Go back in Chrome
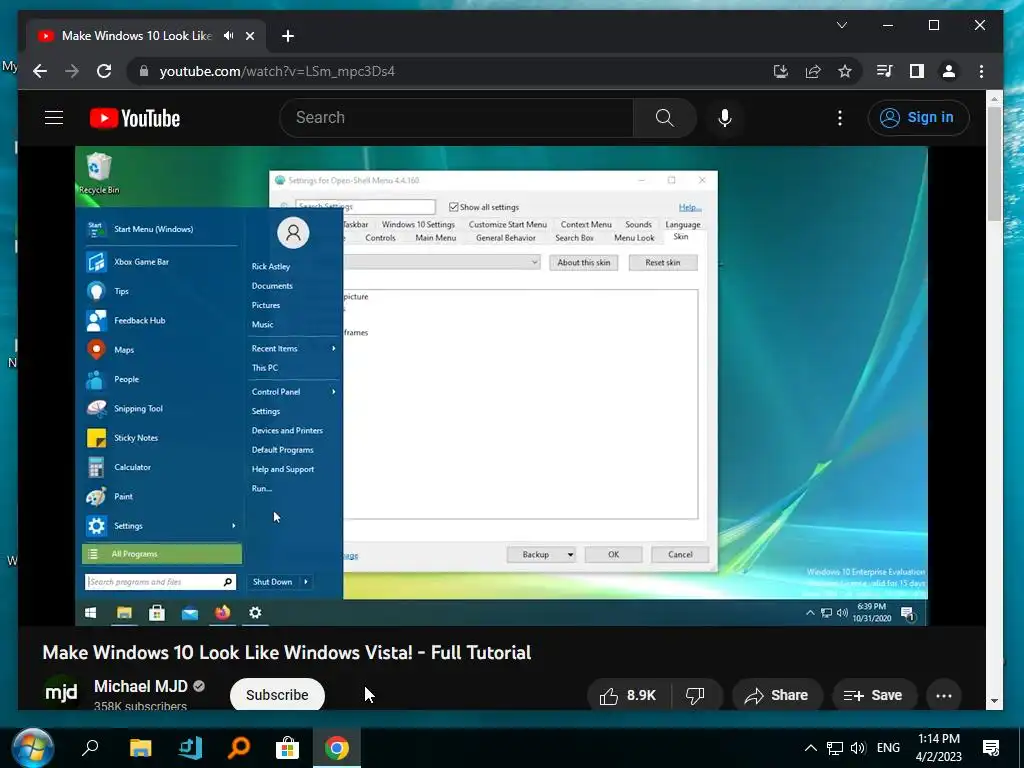 tap(40, 71)
